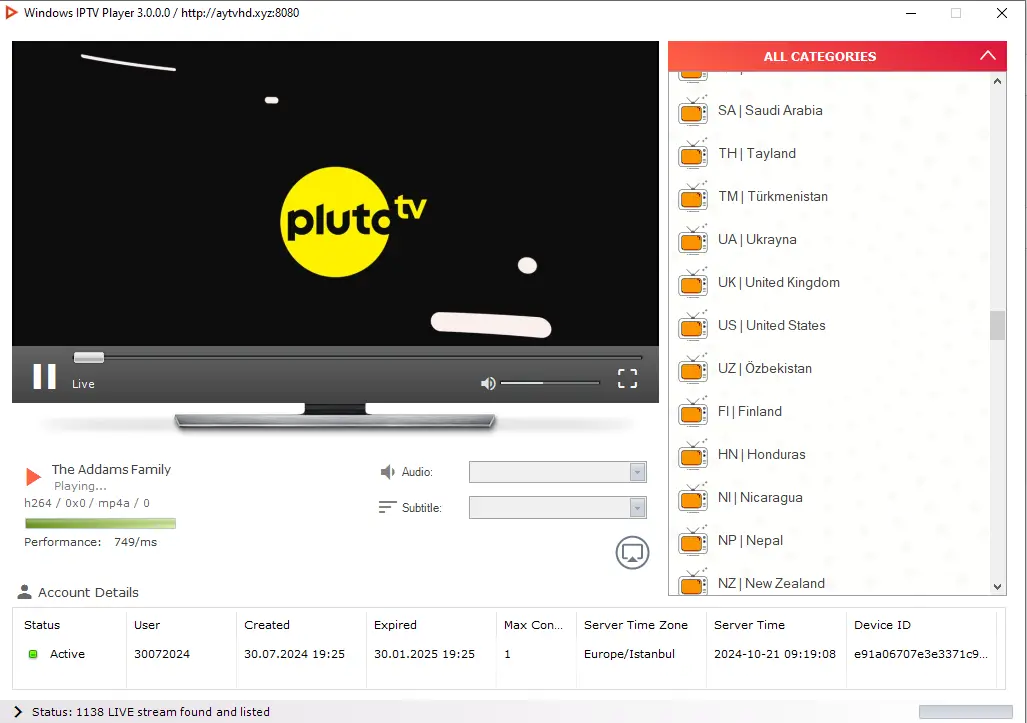Select HN | Honduras category
Image resolution: width=1027 pixels, height=723 pixels.
click(830, 454)
